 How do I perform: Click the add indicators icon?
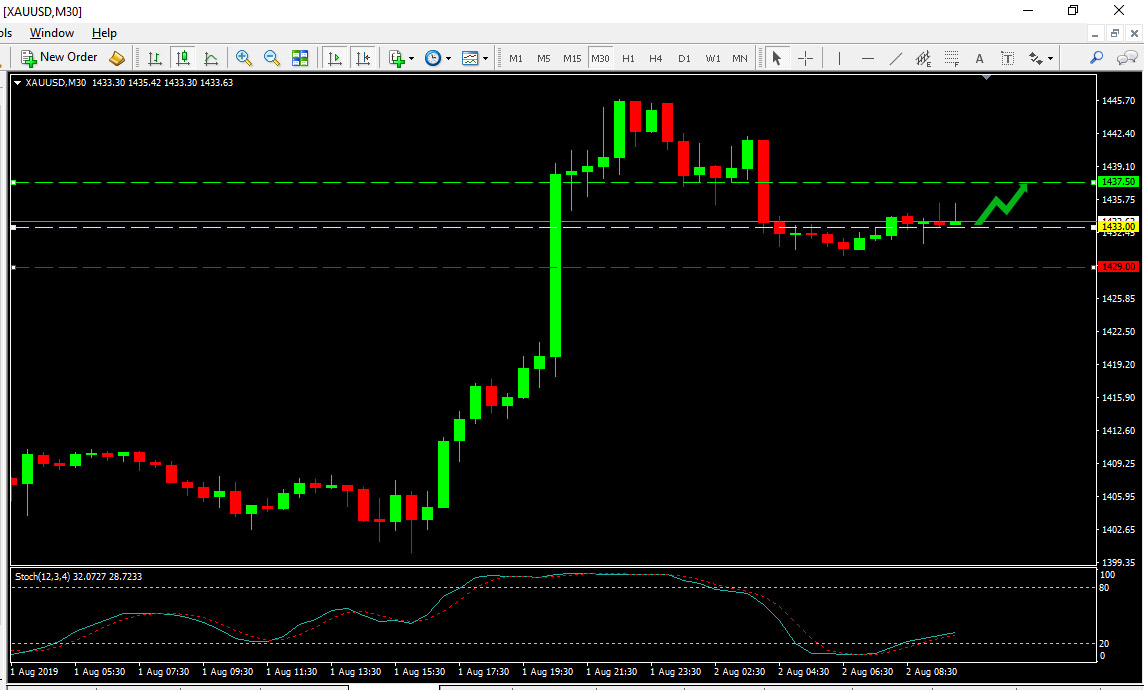[x=396, y=58]
